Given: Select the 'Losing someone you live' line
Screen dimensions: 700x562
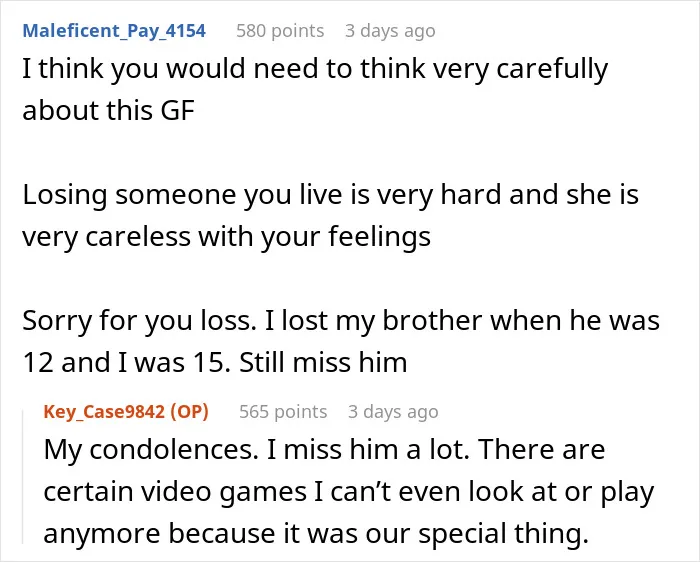Looking at the screenshot, I should (330, 195).
